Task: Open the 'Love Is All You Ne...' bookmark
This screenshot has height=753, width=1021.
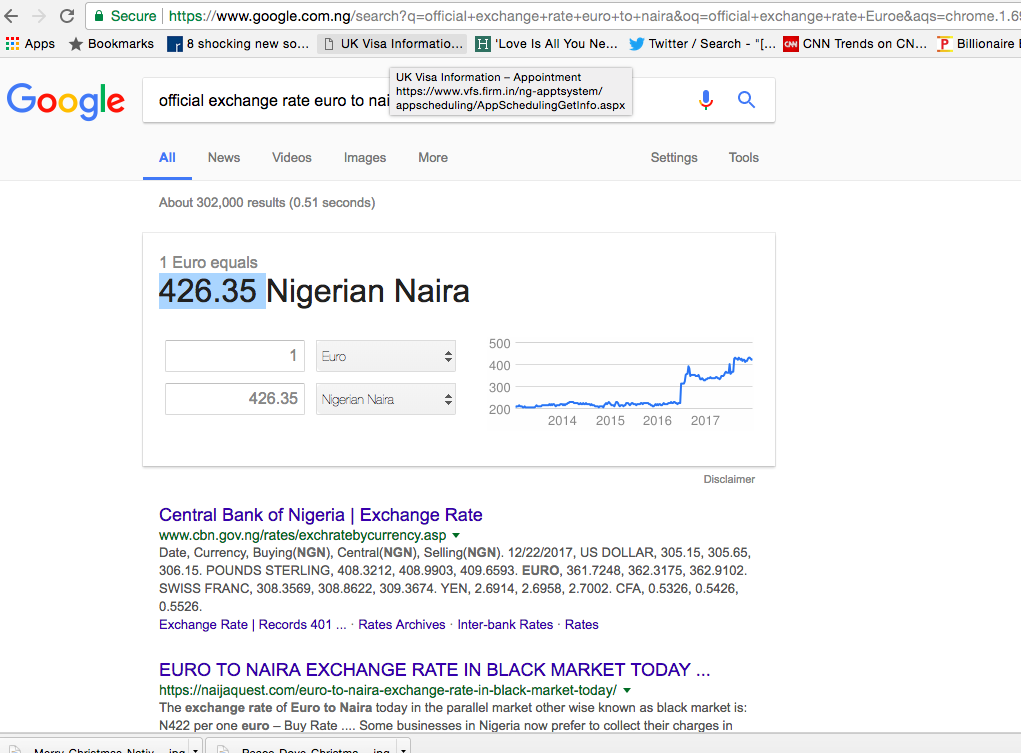Action: click(546, 44)
